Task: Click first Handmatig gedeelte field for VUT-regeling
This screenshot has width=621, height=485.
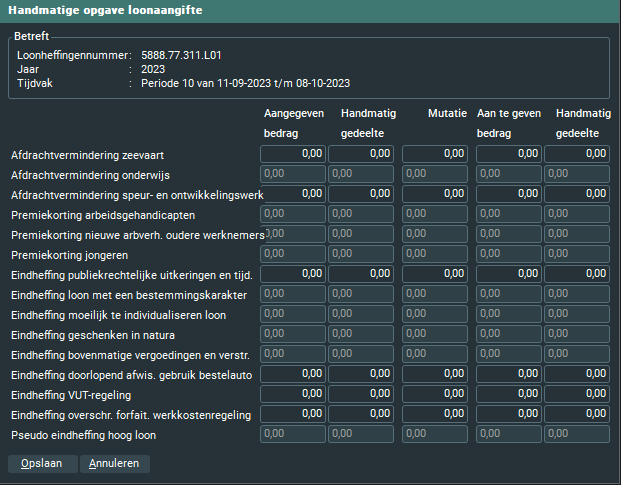Action: [360, 394]
